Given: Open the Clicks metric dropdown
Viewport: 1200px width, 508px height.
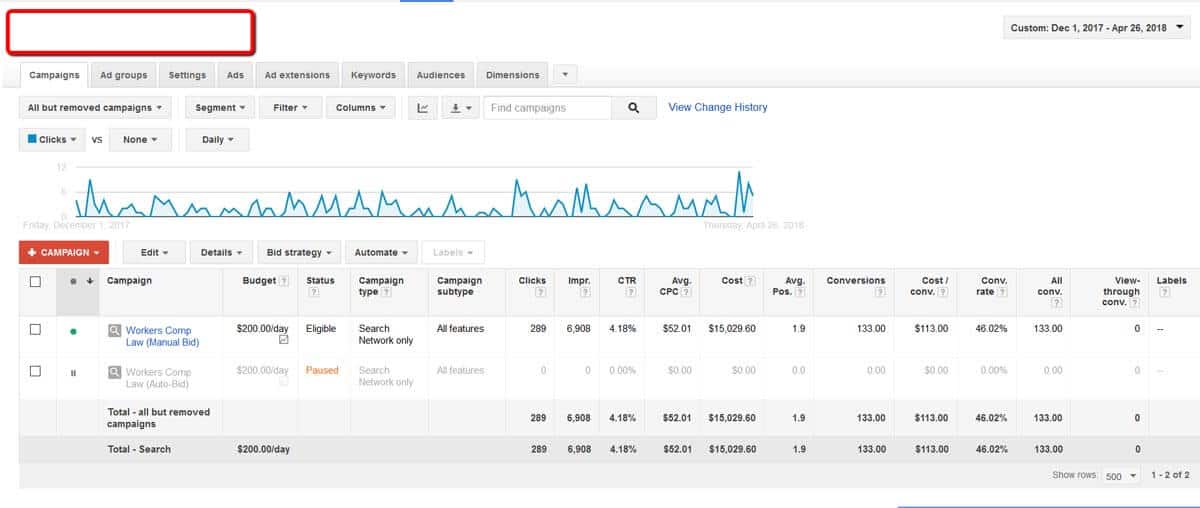Looking at the screenshot, I should tap(52, 140).
